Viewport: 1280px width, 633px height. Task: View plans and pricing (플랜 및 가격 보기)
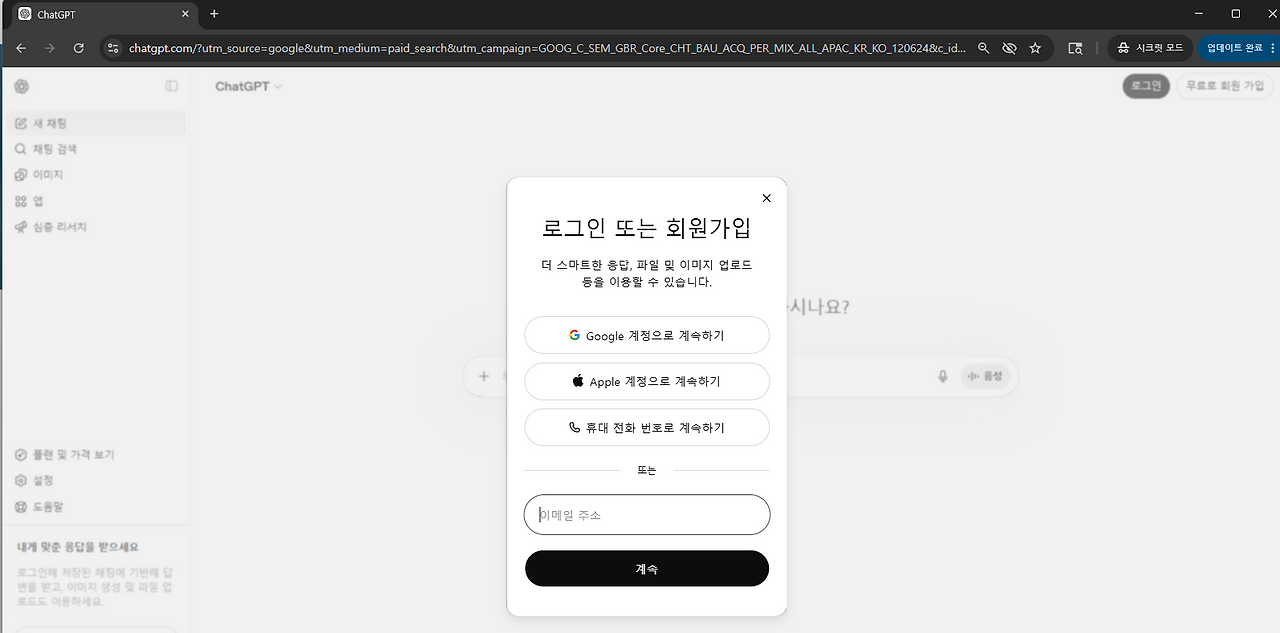point(96,454)
